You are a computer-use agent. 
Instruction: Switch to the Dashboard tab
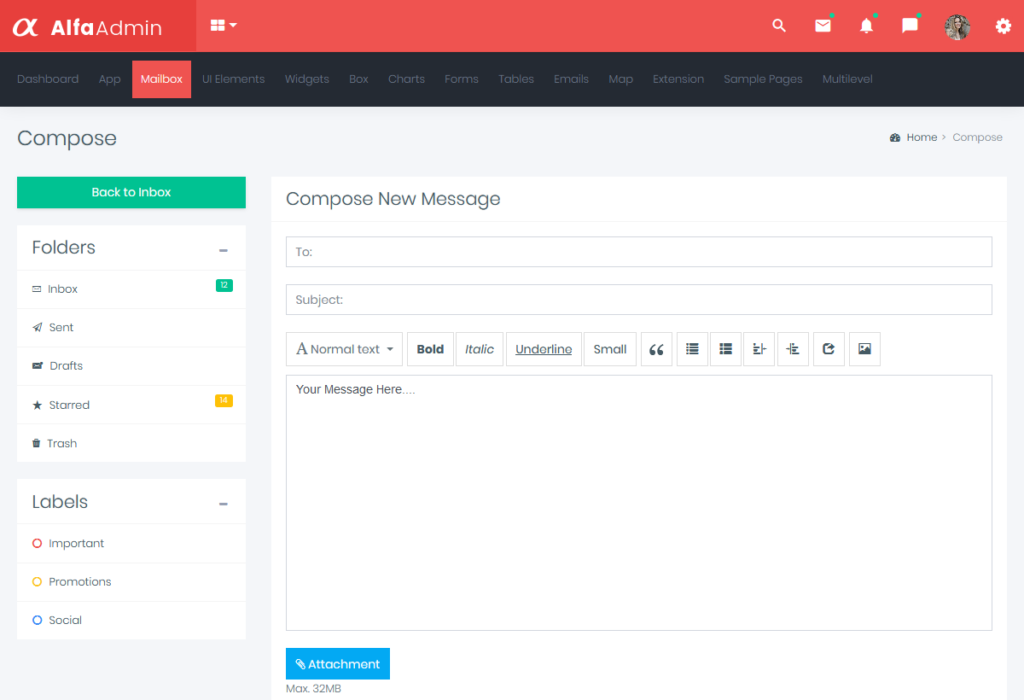(x=47, y=79)
